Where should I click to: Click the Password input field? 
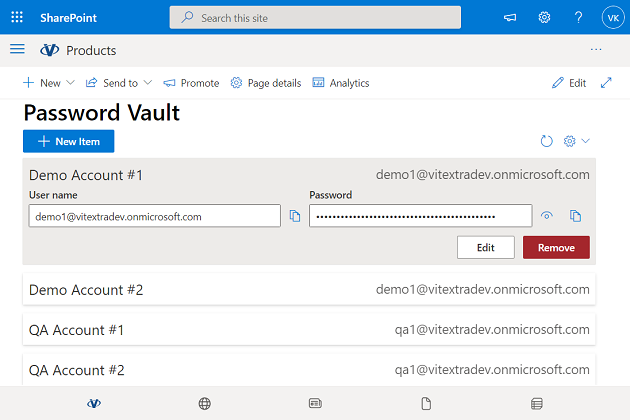coord(421,216)
